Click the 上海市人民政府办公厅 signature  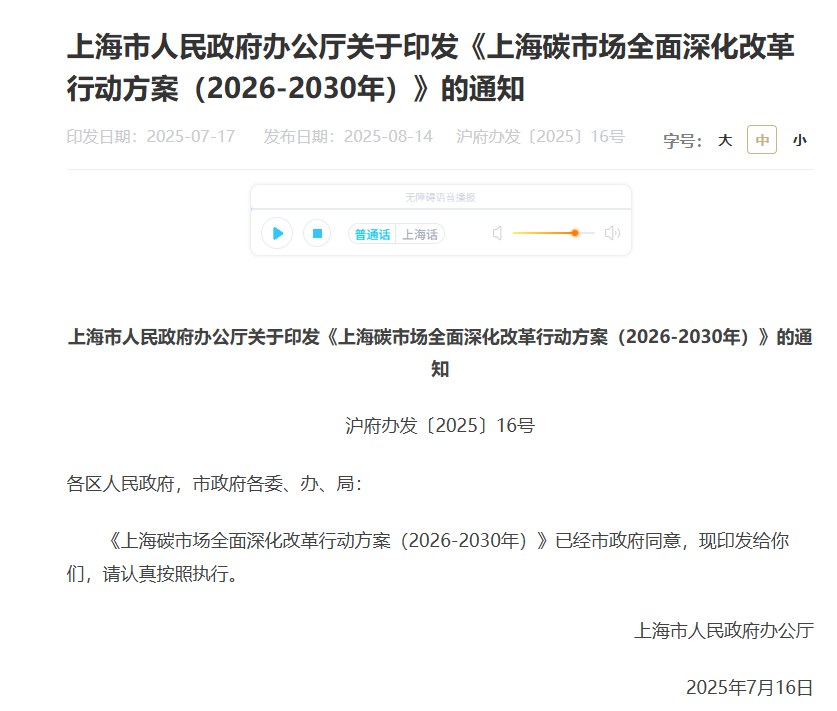723,630
